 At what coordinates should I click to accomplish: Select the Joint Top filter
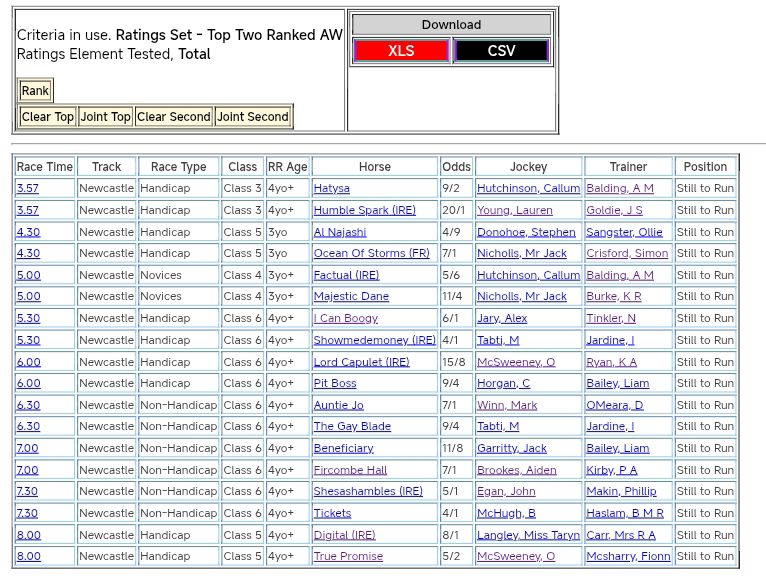pos(106,117)
